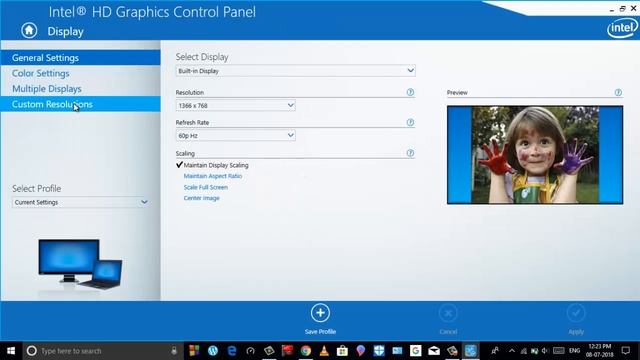Open WordPress from the taskbar
The image size is (640, 360).
click(x=213, y=351)
